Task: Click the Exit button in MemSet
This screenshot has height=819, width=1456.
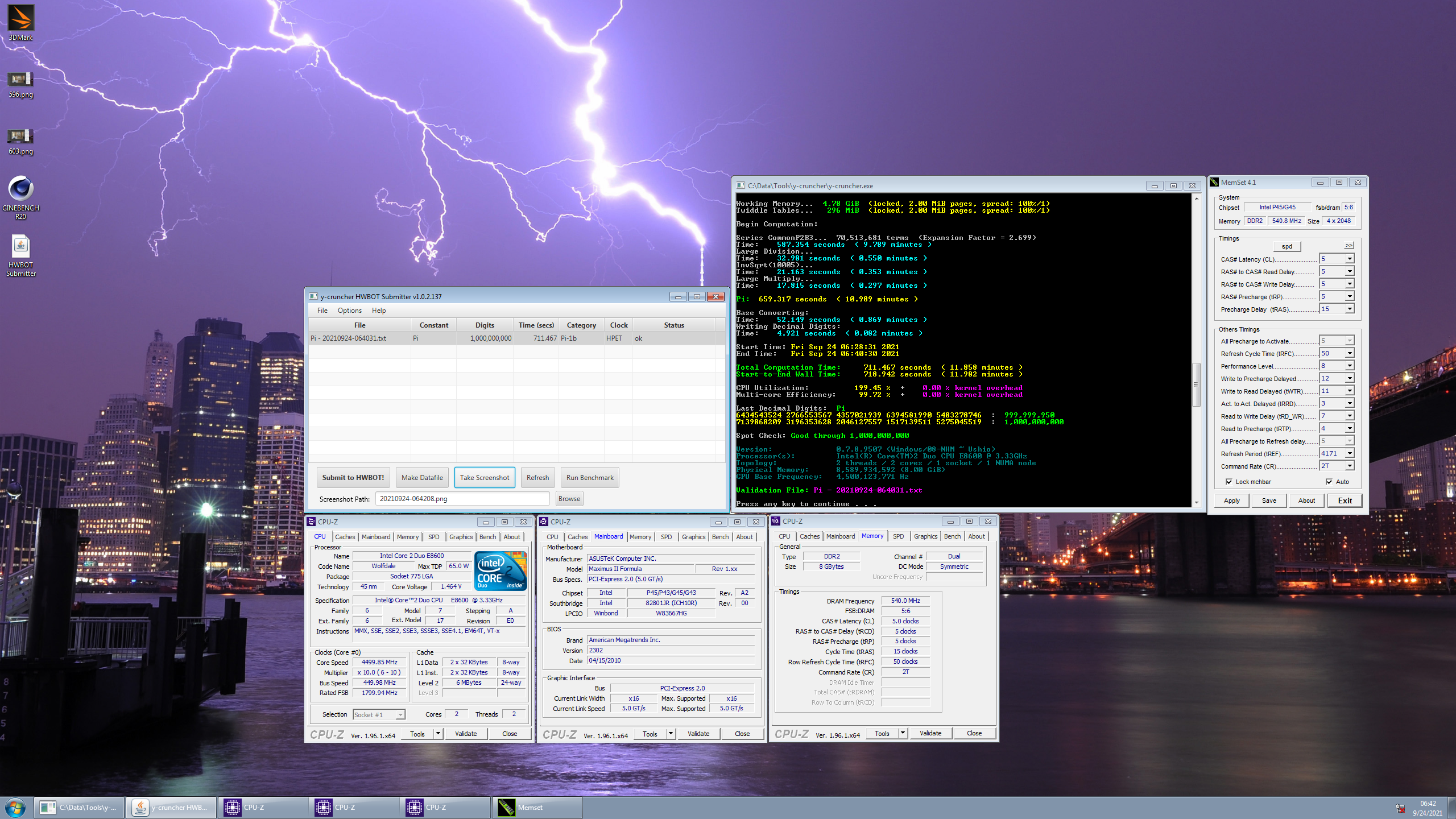Action: click(1345, 500)
